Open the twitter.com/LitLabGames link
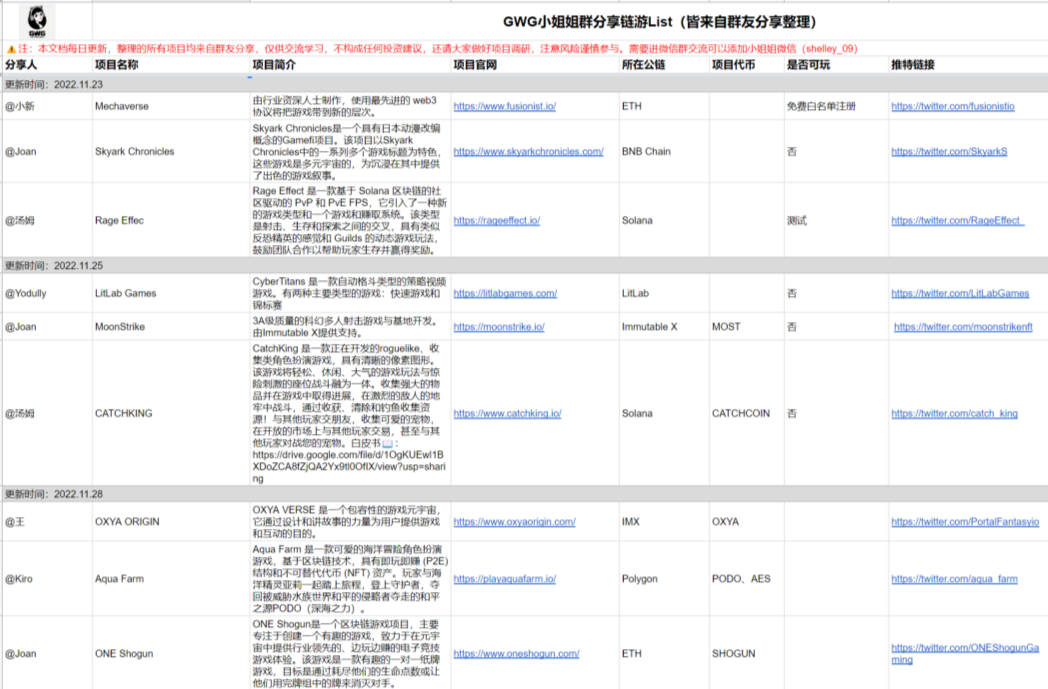1048x689 pixels. coord(960,293)
